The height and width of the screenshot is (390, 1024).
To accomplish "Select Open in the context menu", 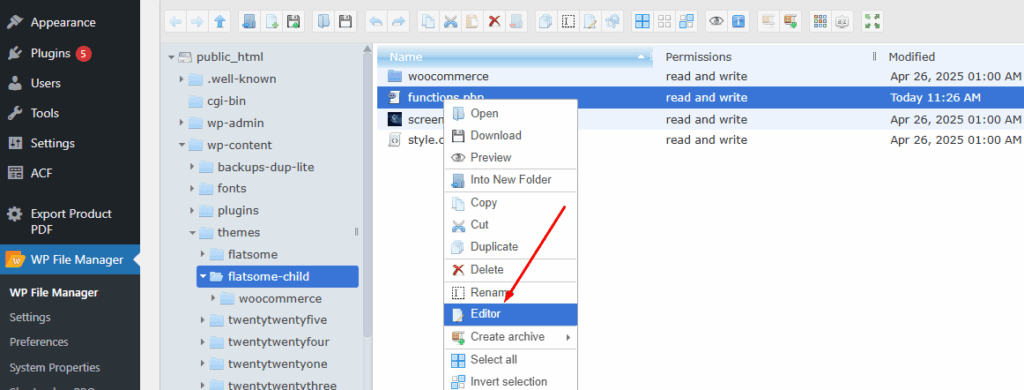I will [511, 114].
